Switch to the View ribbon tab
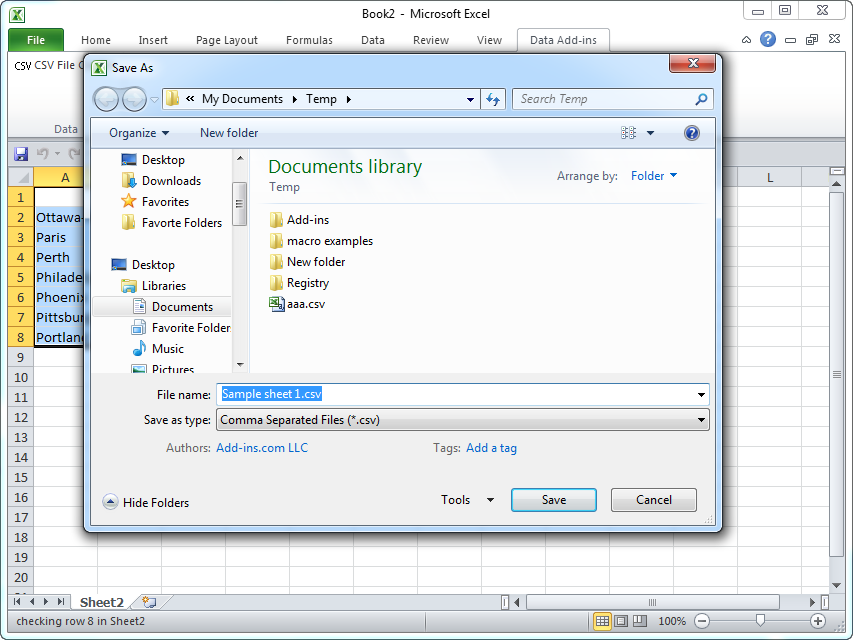This screenshot has height=640, width=853. click(489, 40)
